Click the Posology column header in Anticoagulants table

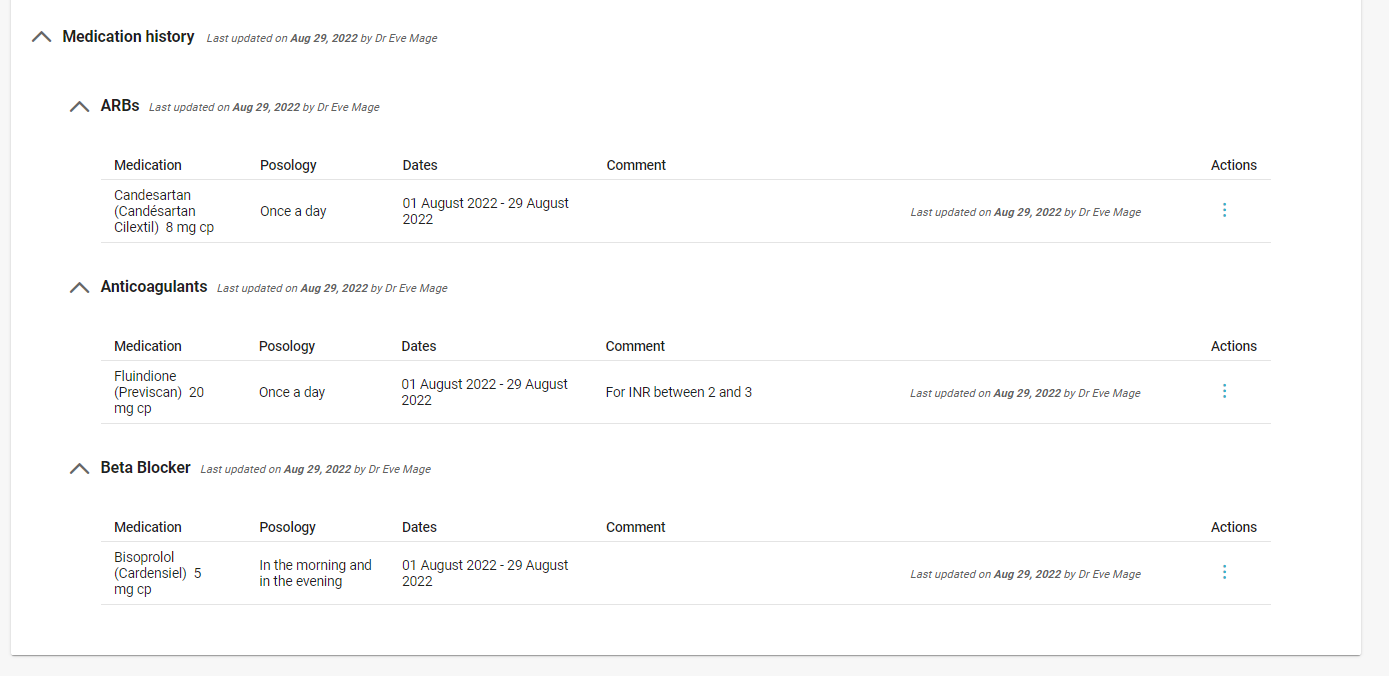[x=287, y=346]
